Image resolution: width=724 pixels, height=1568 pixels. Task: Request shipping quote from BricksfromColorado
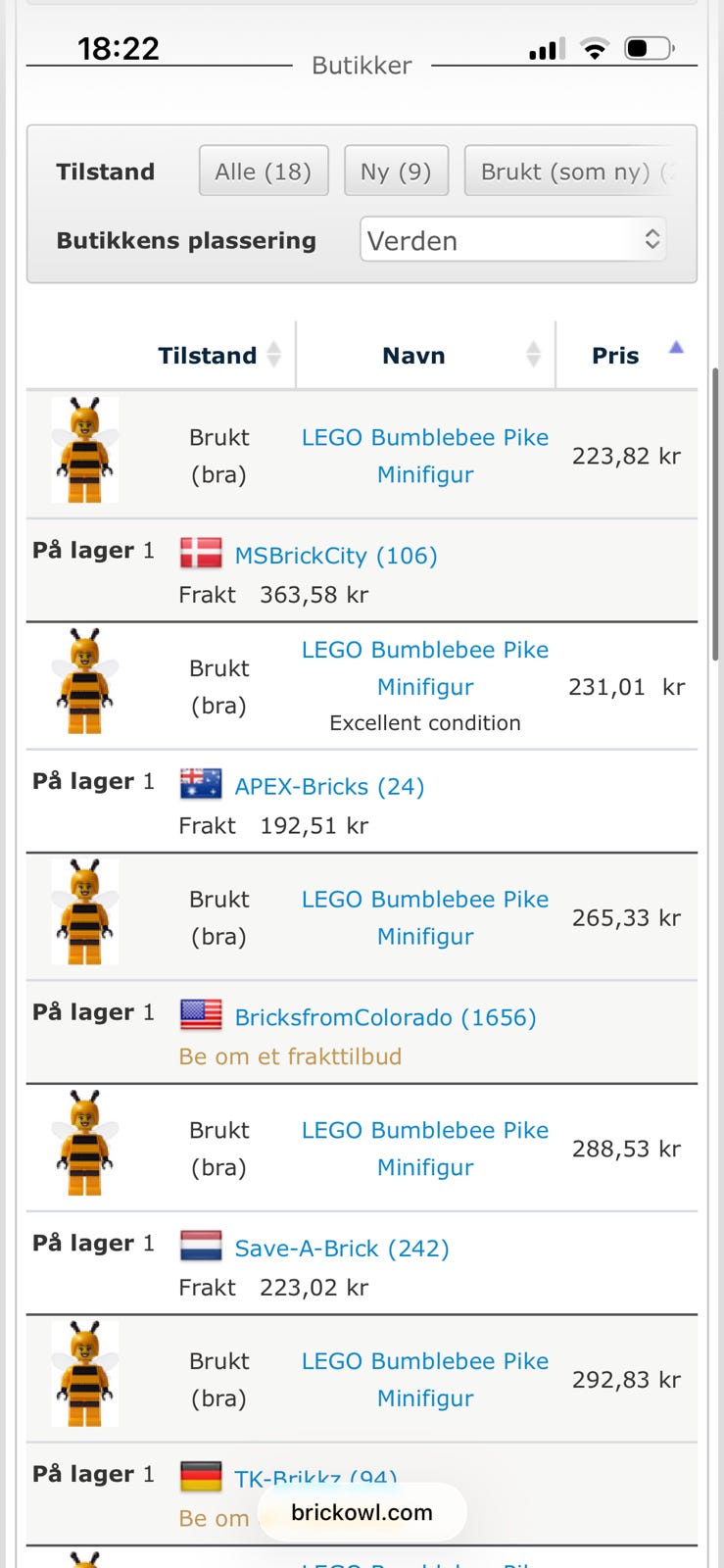pos(290,1056)
